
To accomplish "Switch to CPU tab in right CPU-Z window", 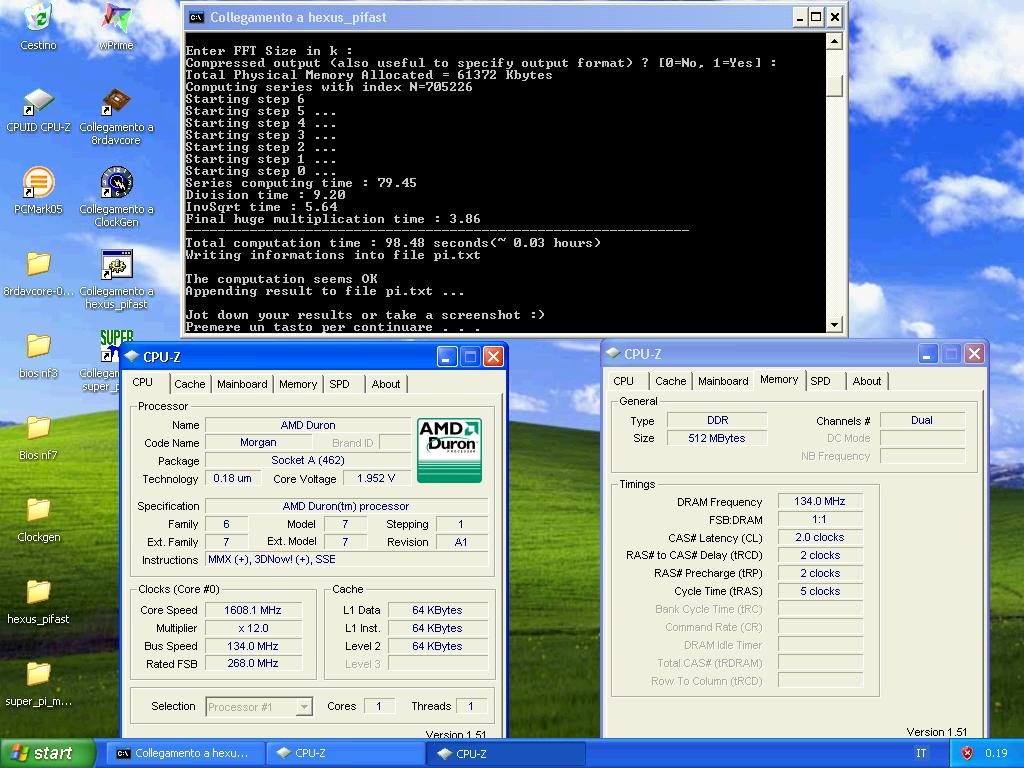I will pyautogui.click(x=624, y=381).
